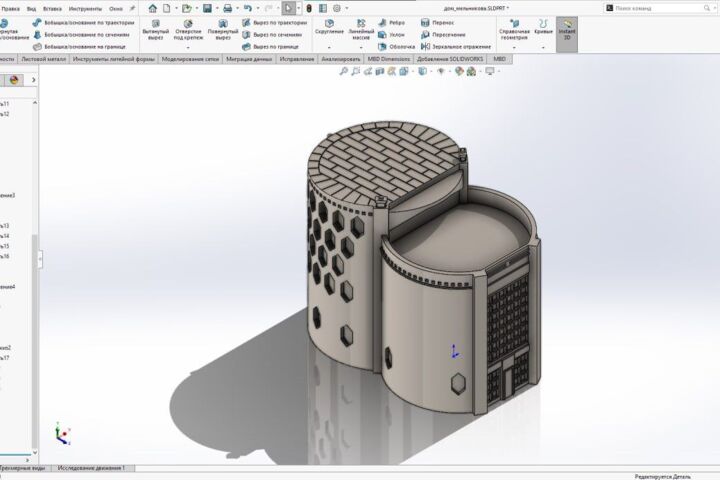Click the Section View icon in view toolbar

[x=380, y=71]
